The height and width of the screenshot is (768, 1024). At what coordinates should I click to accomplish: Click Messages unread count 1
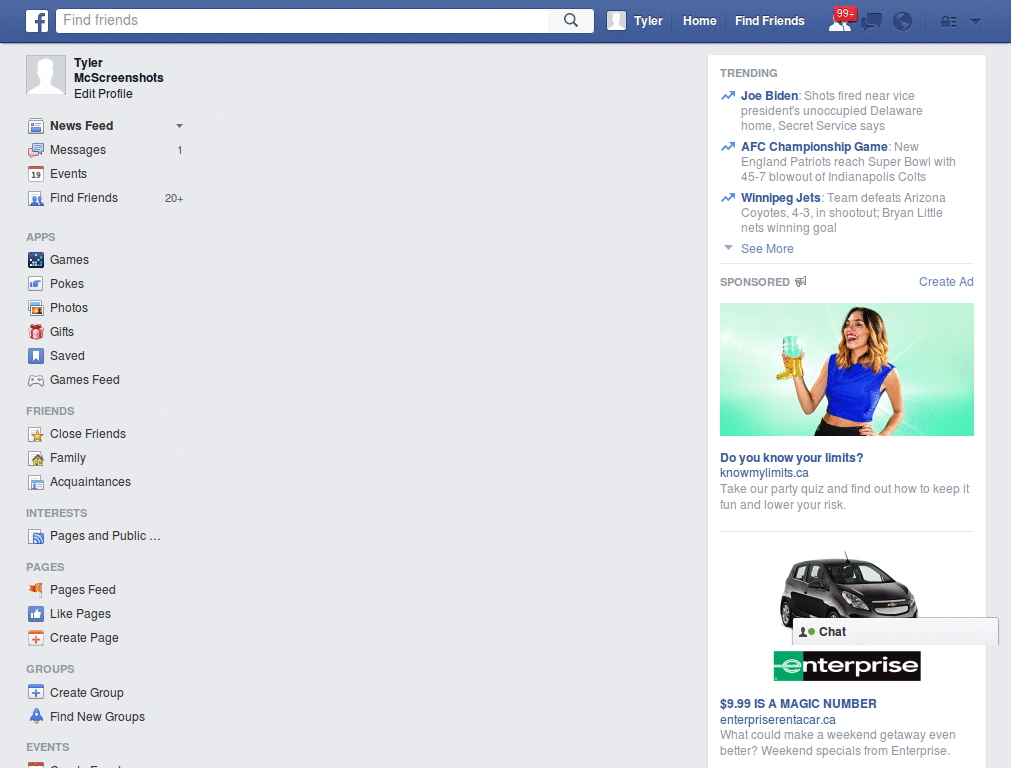tap(180, 150)
